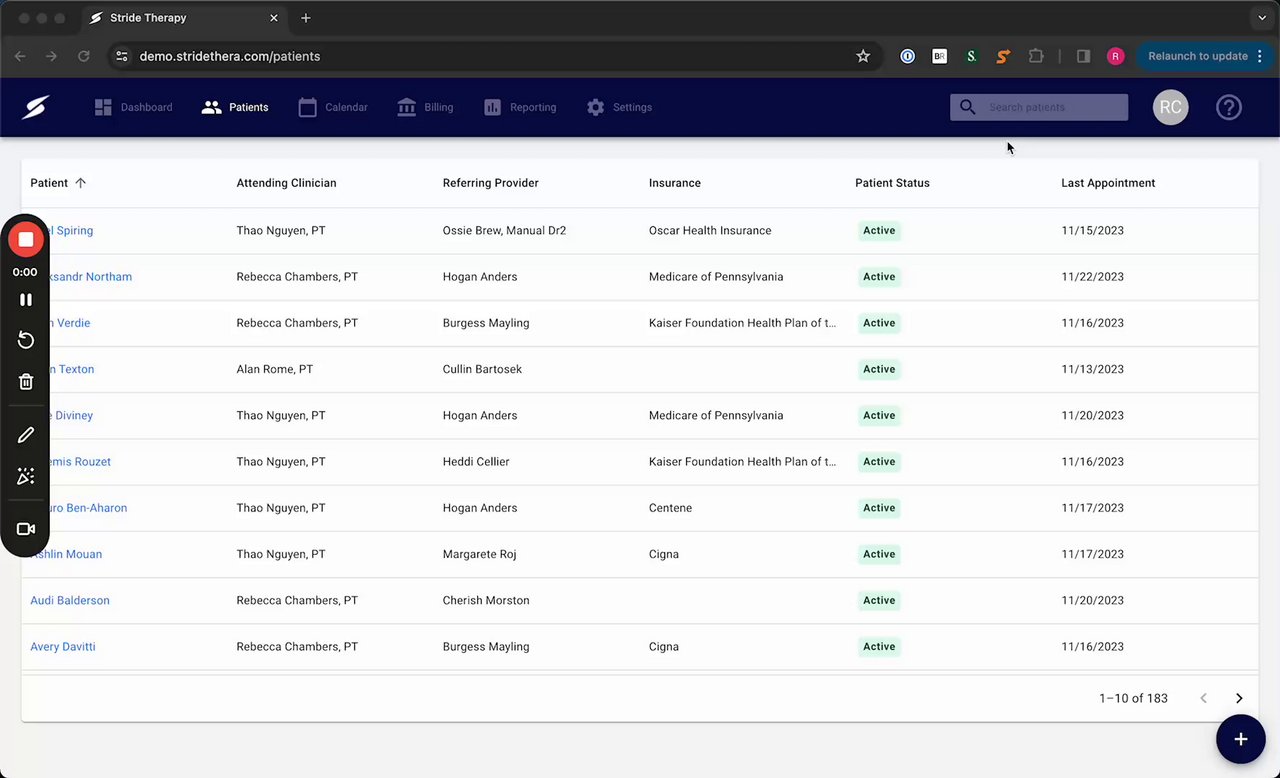The image size is (1280, 778).
Task: Restart the recording with the rewind icon
Action: 26,340
